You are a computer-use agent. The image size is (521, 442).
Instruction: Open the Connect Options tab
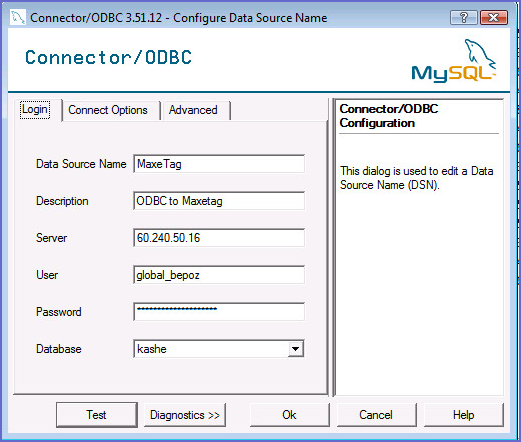[x=108, y=110]
